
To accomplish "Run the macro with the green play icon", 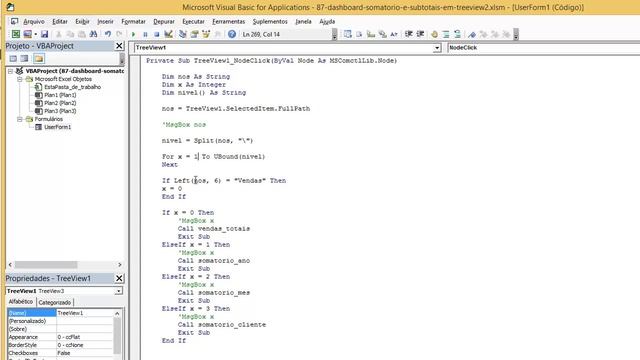I will point(133,34).
